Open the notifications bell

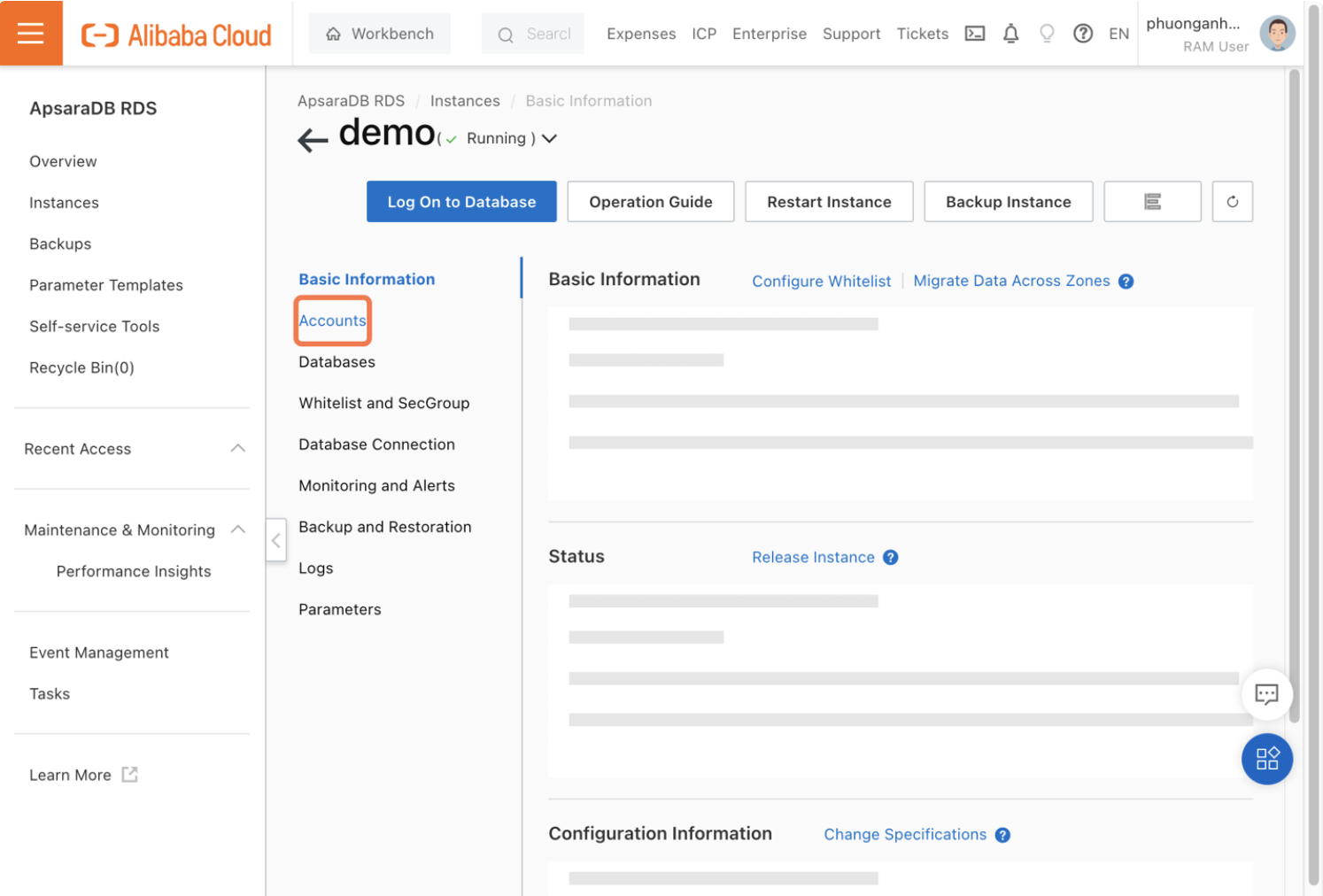(x=1011, y=33)
